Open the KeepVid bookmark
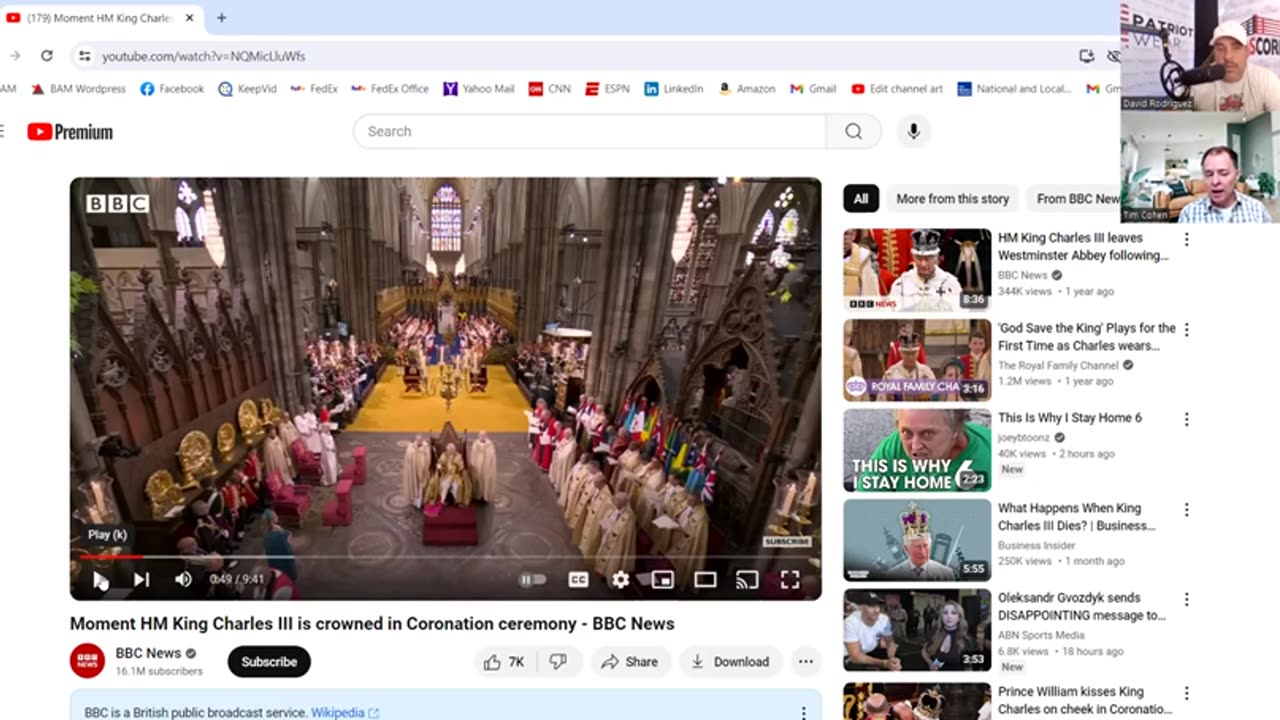Image resolution: width=1280 pixels, height=720 pixels. 247,89
